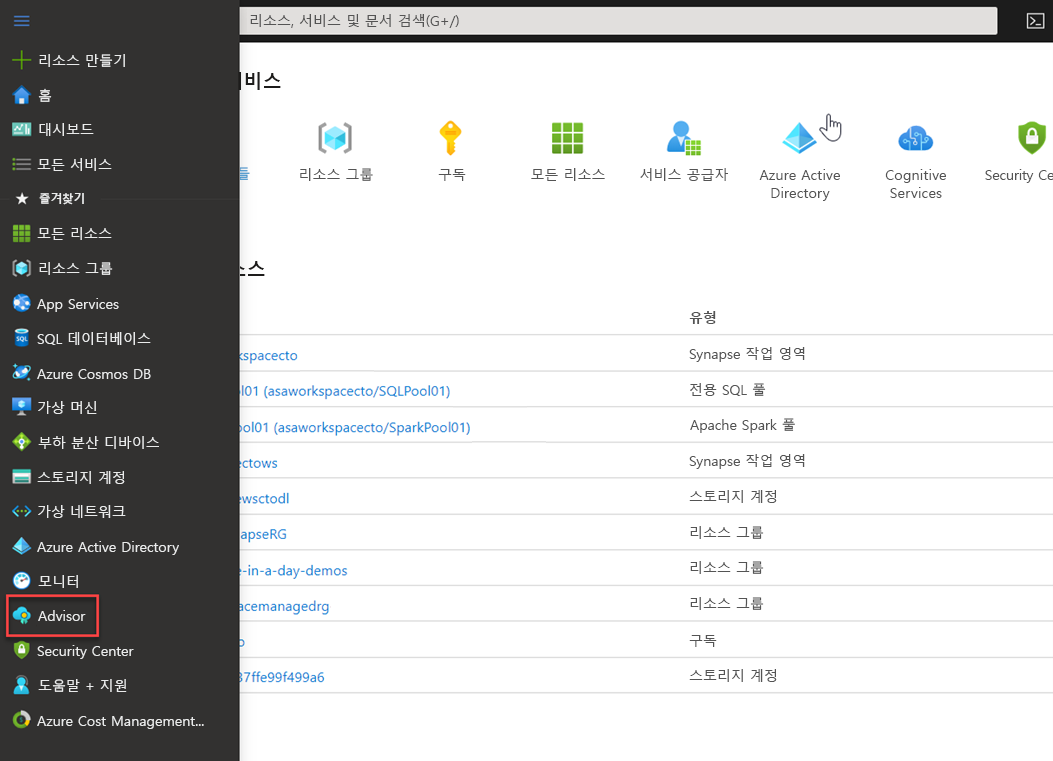Click the Help + support person icon
The image size is (1053, 761).
click(21, 685)
